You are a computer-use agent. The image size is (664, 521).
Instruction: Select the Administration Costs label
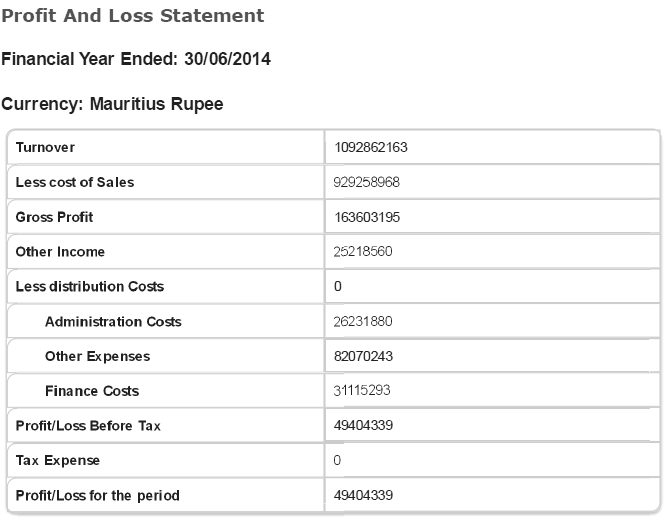(113, 322)
